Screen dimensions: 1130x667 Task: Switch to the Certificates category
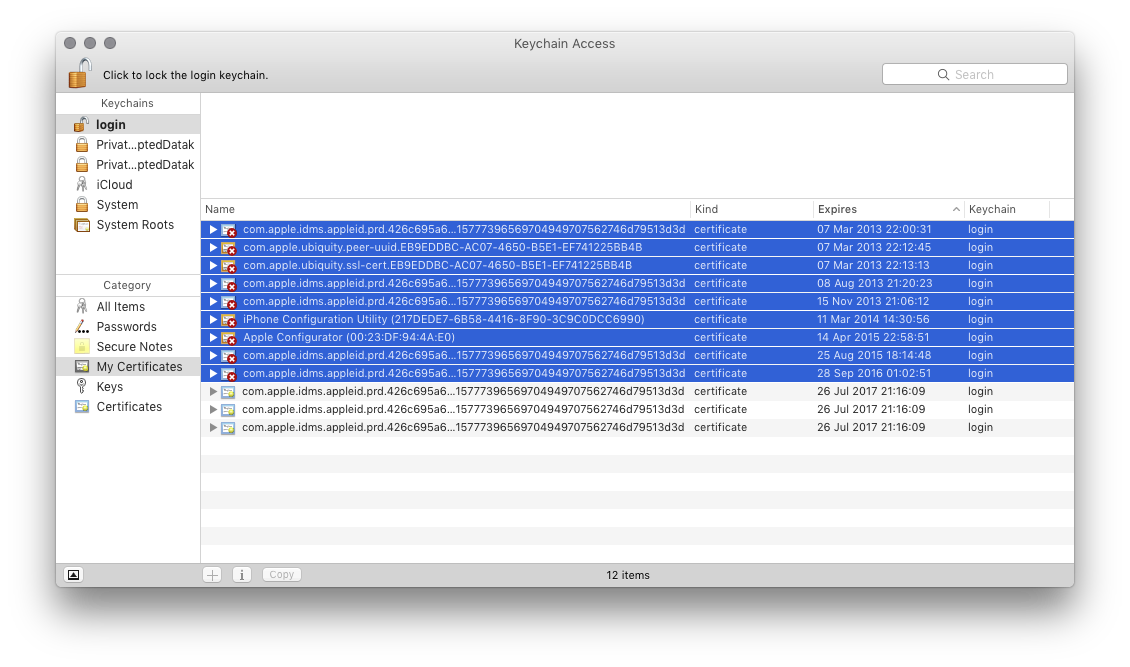point(128,406)
